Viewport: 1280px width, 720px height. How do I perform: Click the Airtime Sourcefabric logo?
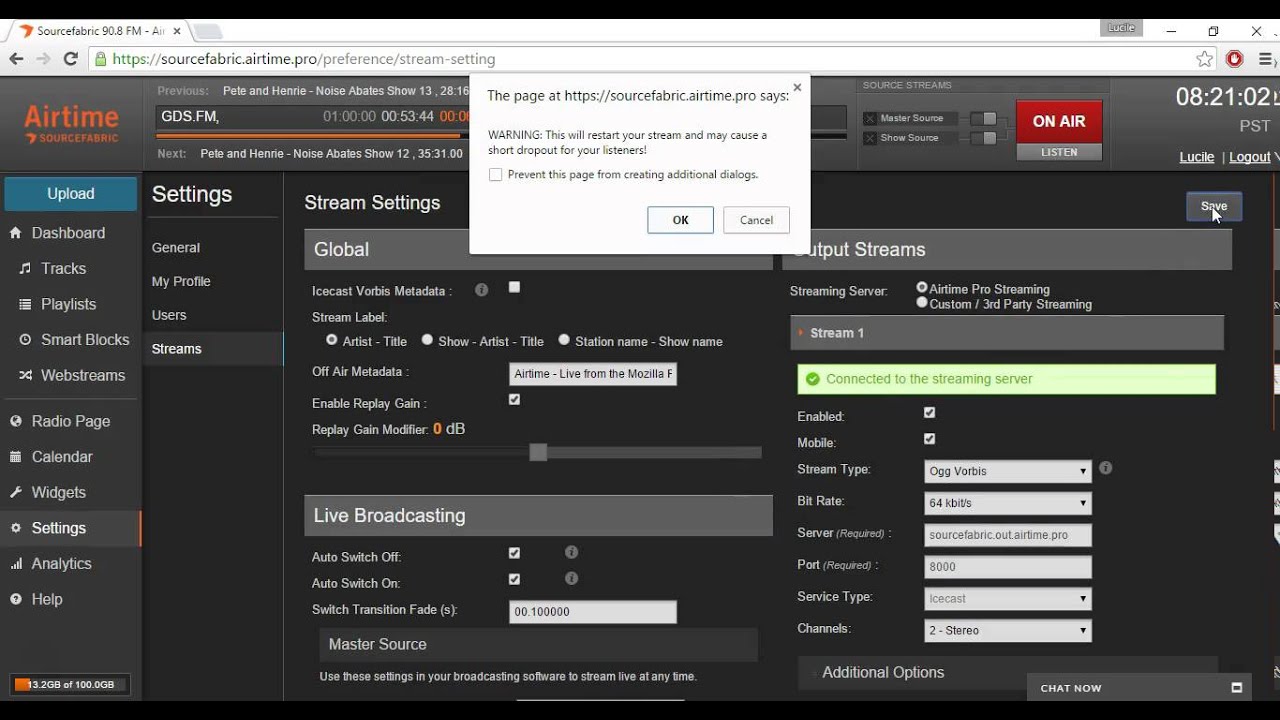click(x=71, y=124)
